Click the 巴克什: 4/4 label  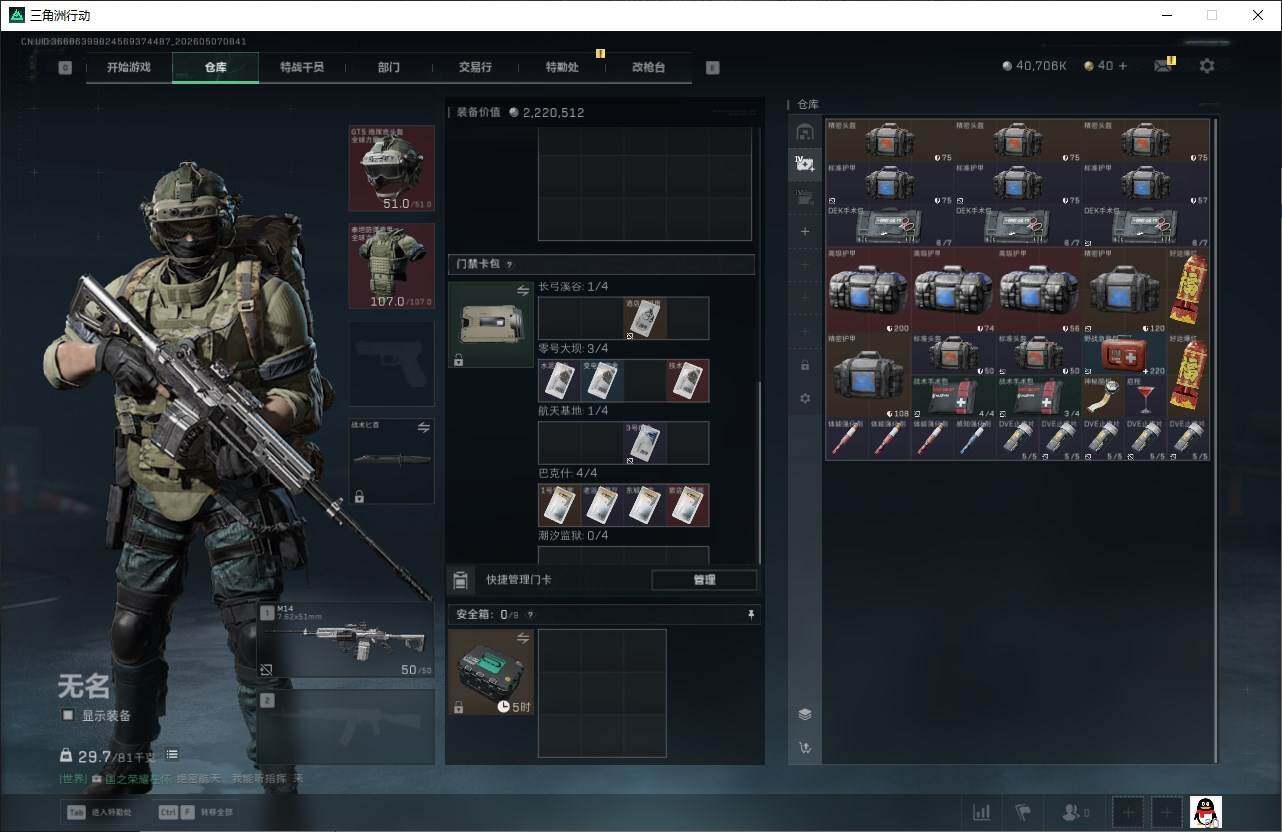click(x=567, y=473)
